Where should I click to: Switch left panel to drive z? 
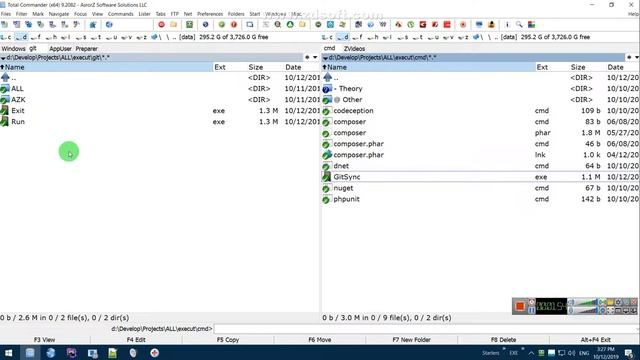pos(141,37)
